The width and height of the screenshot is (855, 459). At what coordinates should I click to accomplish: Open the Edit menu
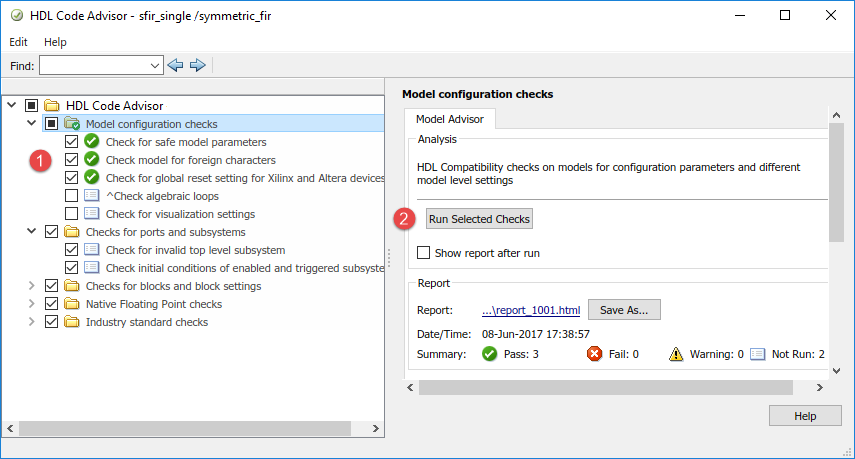tap(19, 42)
